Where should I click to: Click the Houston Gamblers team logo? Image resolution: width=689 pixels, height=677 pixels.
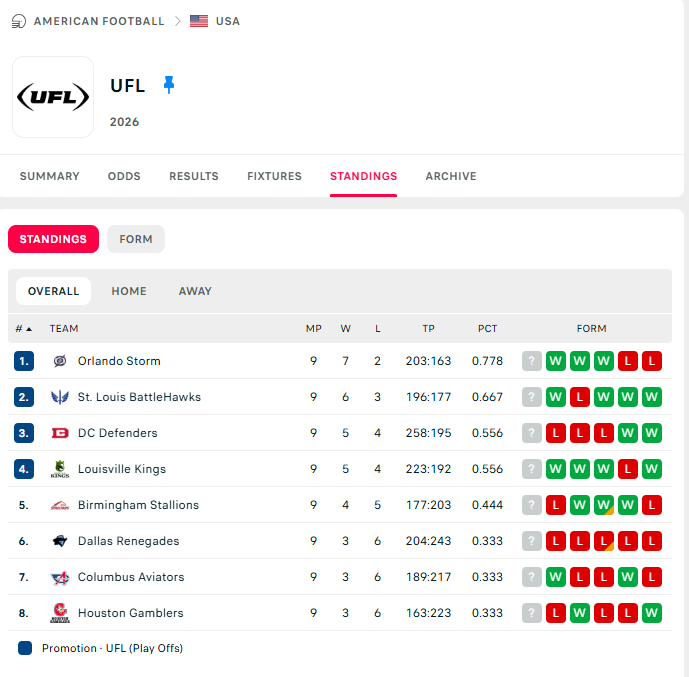[60, 613]
